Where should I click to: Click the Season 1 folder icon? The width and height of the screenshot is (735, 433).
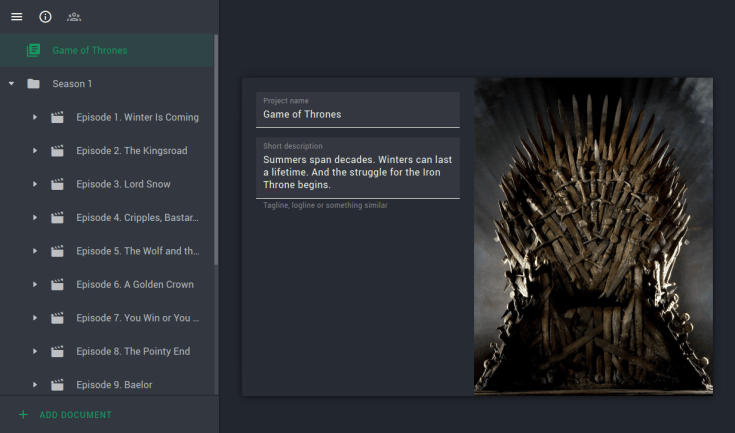pyautogui.click(x=33, y=84)
